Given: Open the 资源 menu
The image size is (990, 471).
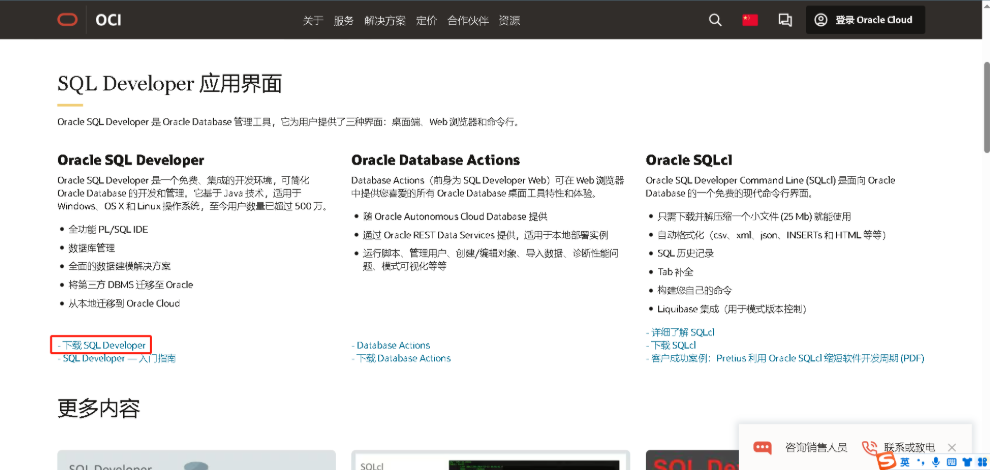Looking at the screenshot, I should point(510,20).
